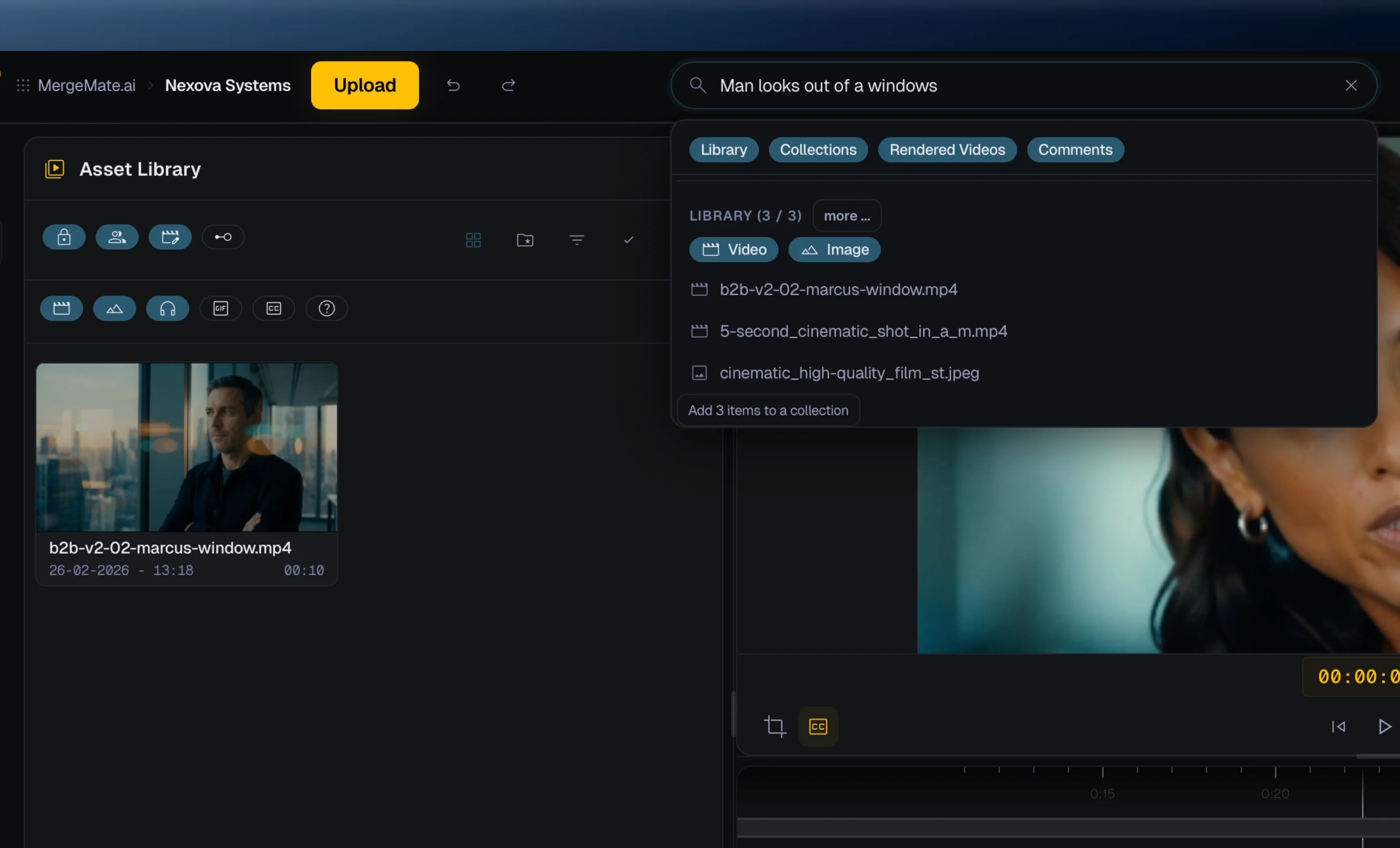Toggle the Image filter in search results
The width and height of the screenshot is (1400, 848).
[x=834, y=250]
